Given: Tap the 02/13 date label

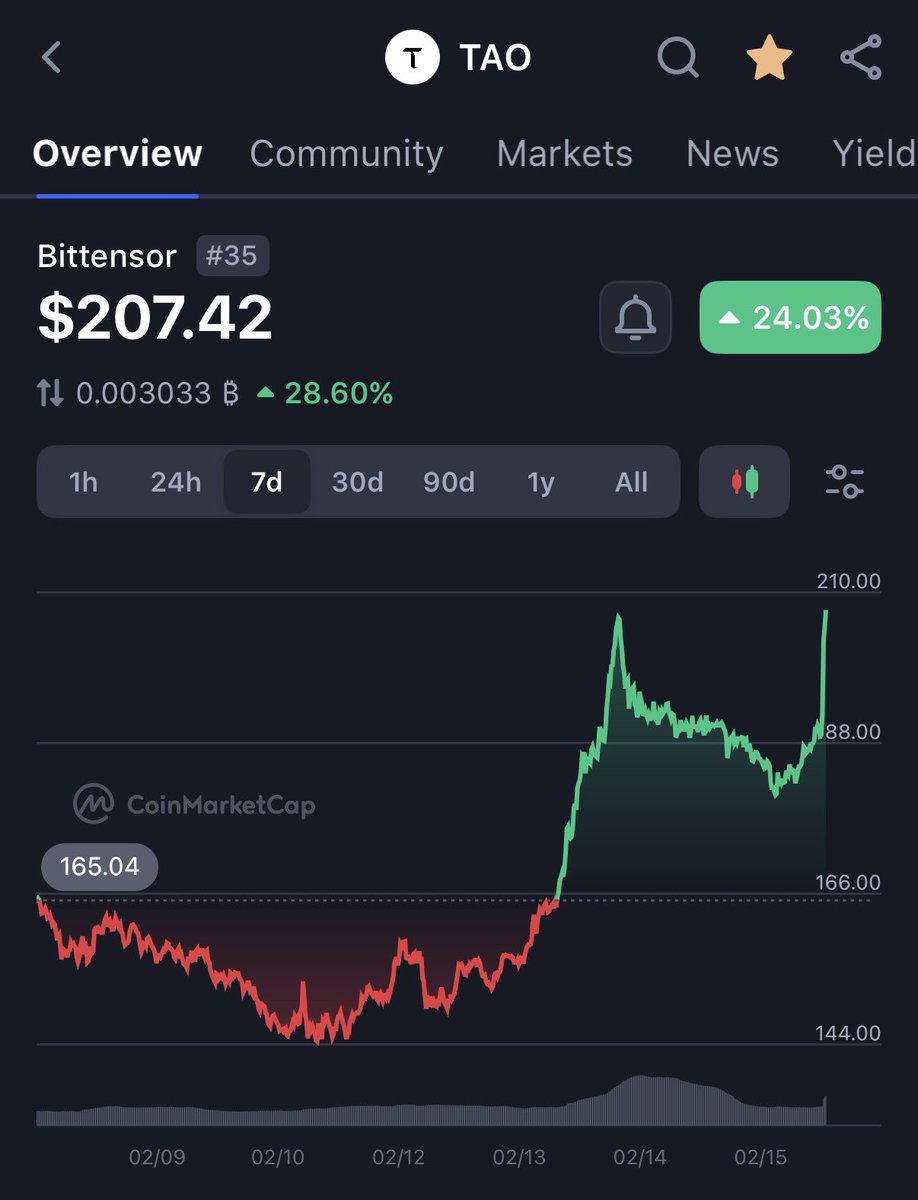Looking at the screenshot, I should click(520, 1158).
